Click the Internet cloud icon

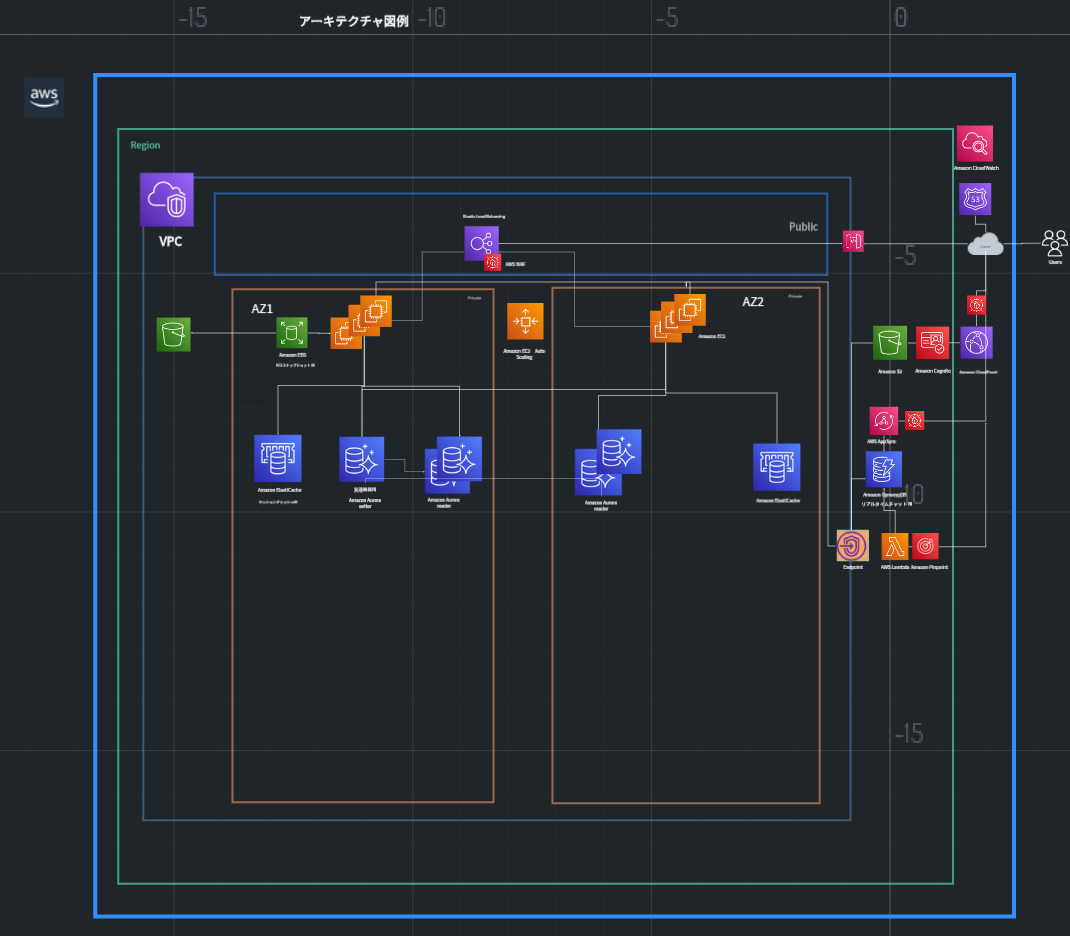tap(985, 244)
